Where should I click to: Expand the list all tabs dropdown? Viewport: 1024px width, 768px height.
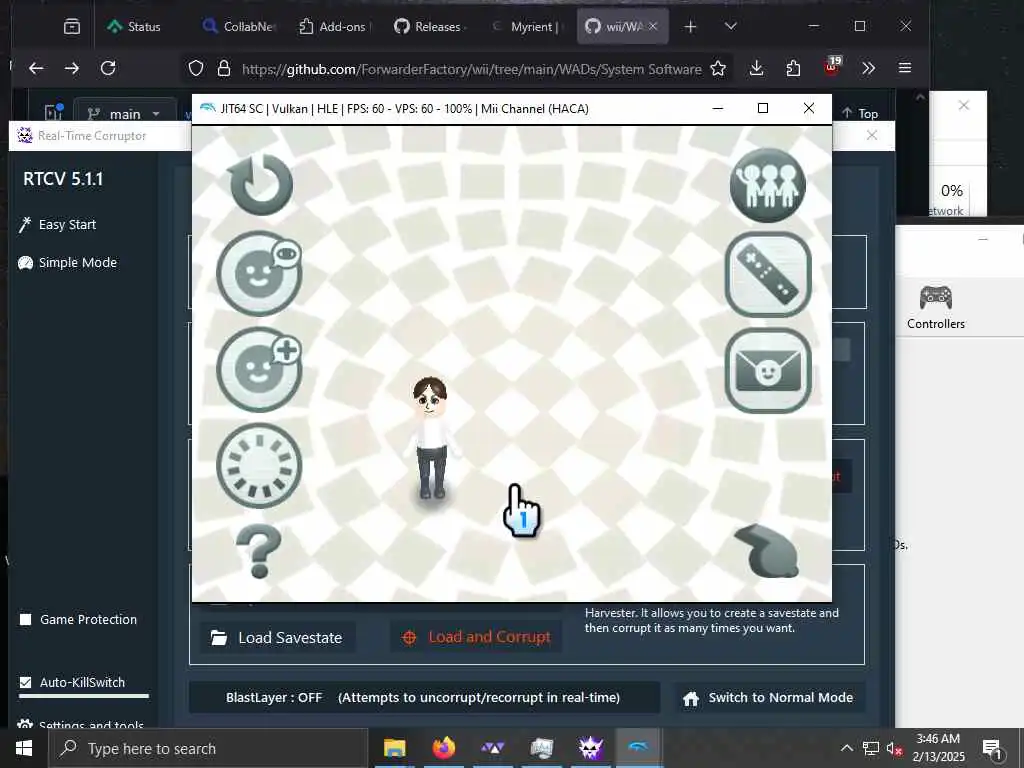point(731,27)
